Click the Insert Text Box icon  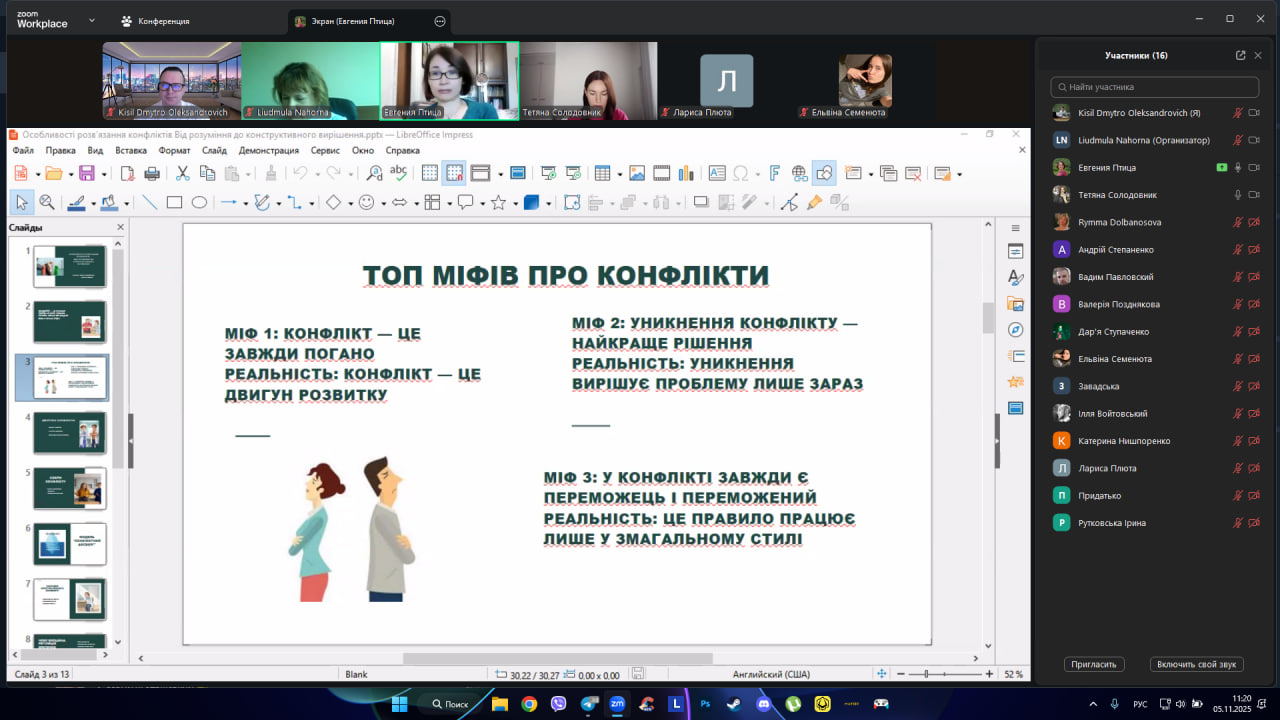[716, 173]
